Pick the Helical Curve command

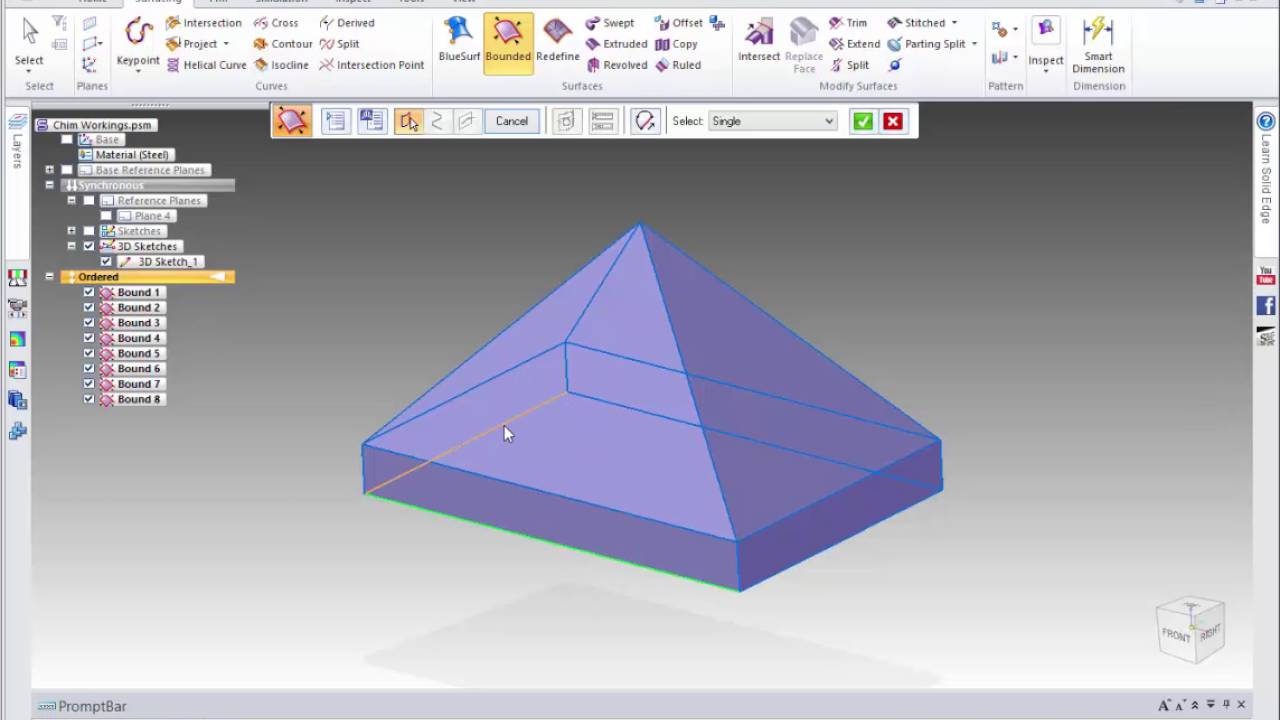click(206, 65)
